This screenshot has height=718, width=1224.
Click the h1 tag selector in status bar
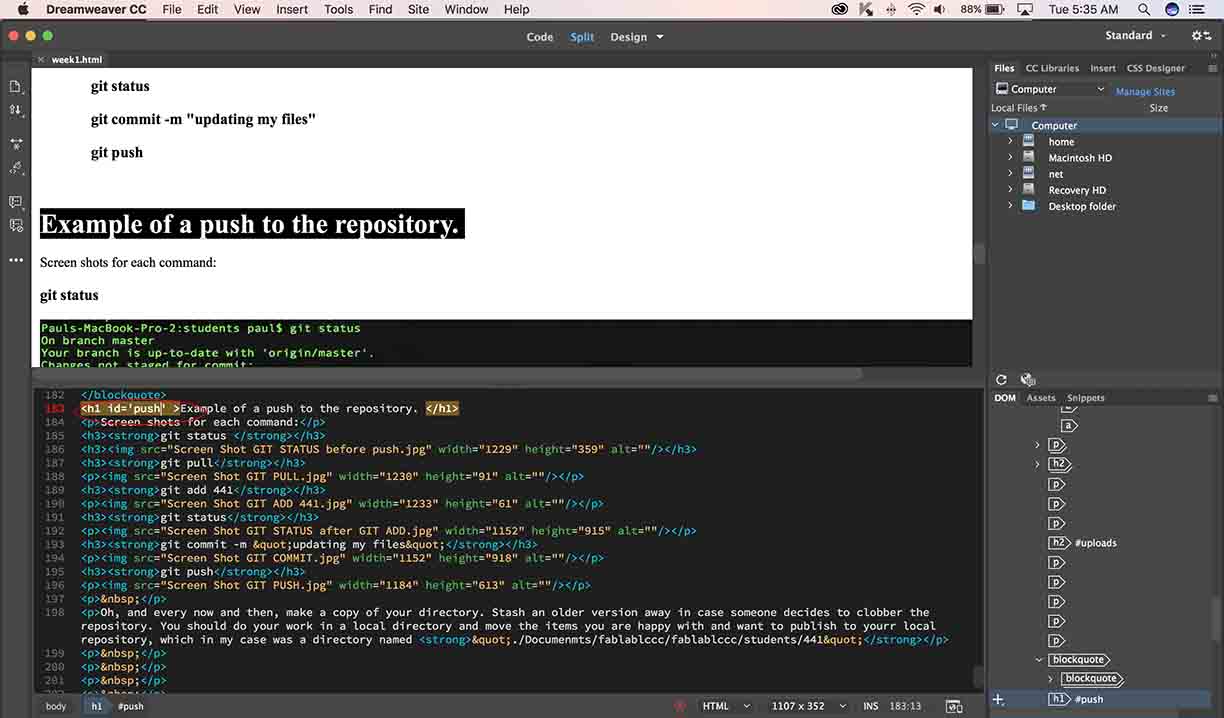point(97,706)
